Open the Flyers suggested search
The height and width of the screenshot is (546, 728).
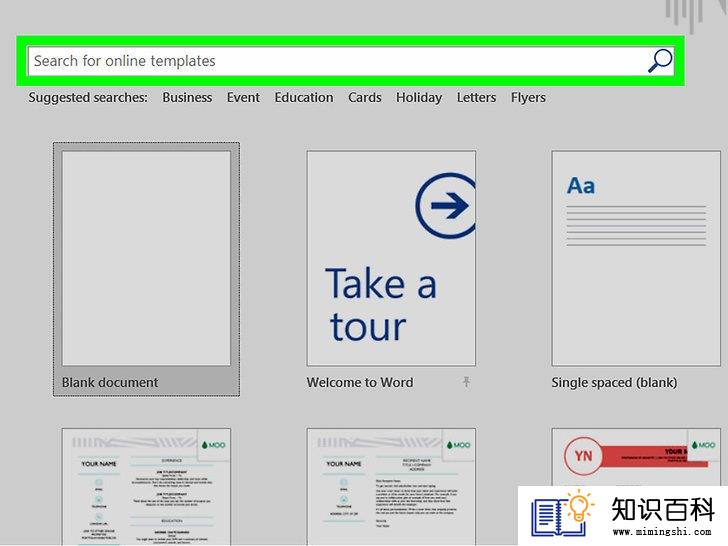tap(528, 98)
